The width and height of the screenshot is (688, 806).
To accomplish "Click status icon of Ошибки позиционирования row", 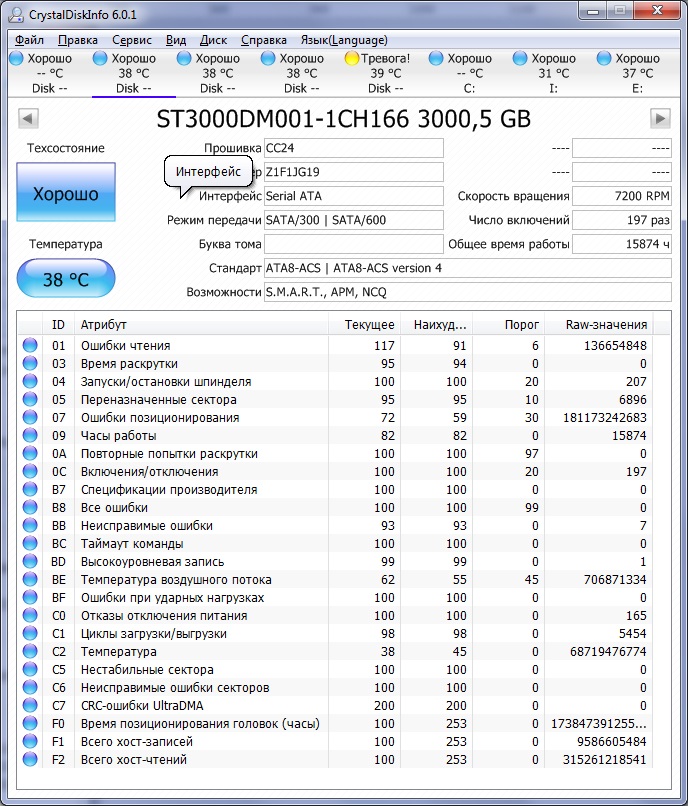I will click(x=30, y=417).
